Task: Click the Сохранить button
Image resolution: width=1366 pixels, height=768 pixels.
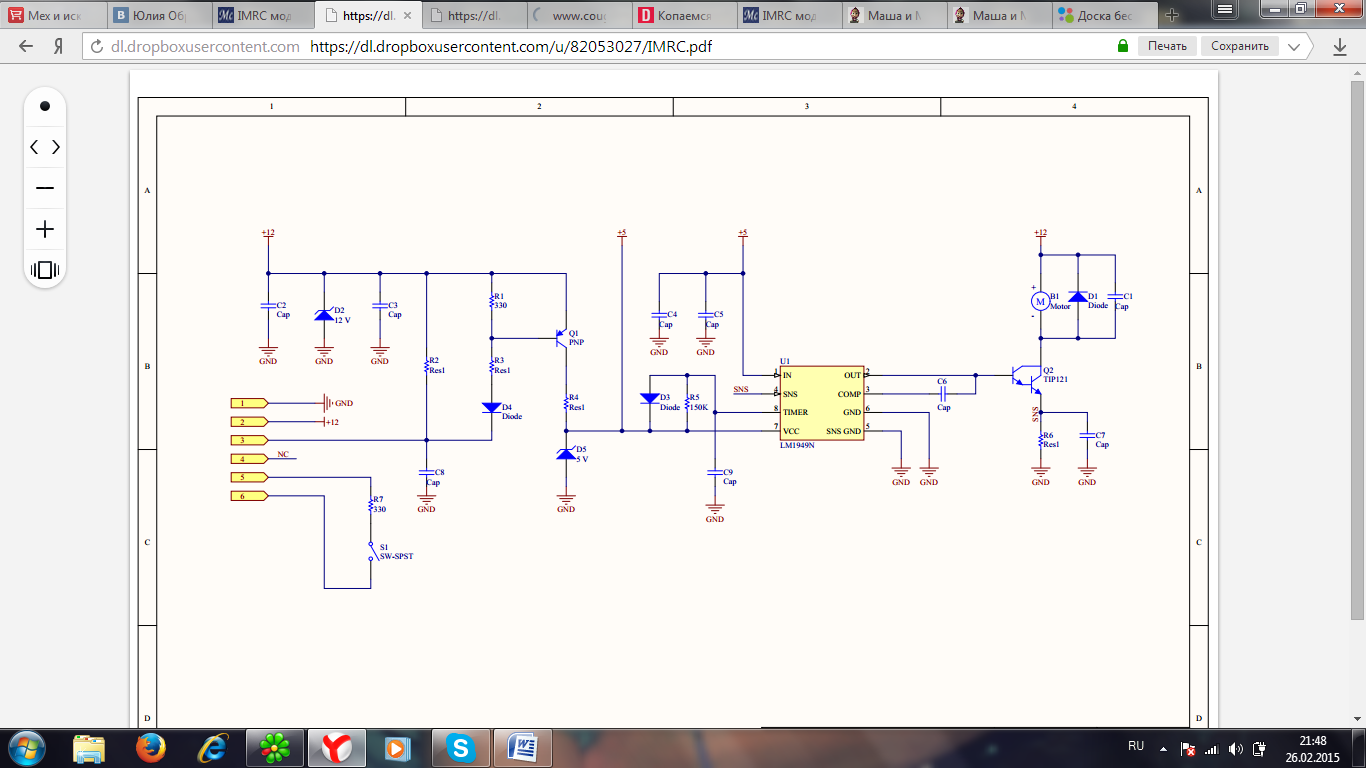Action: coord(1240,46)
